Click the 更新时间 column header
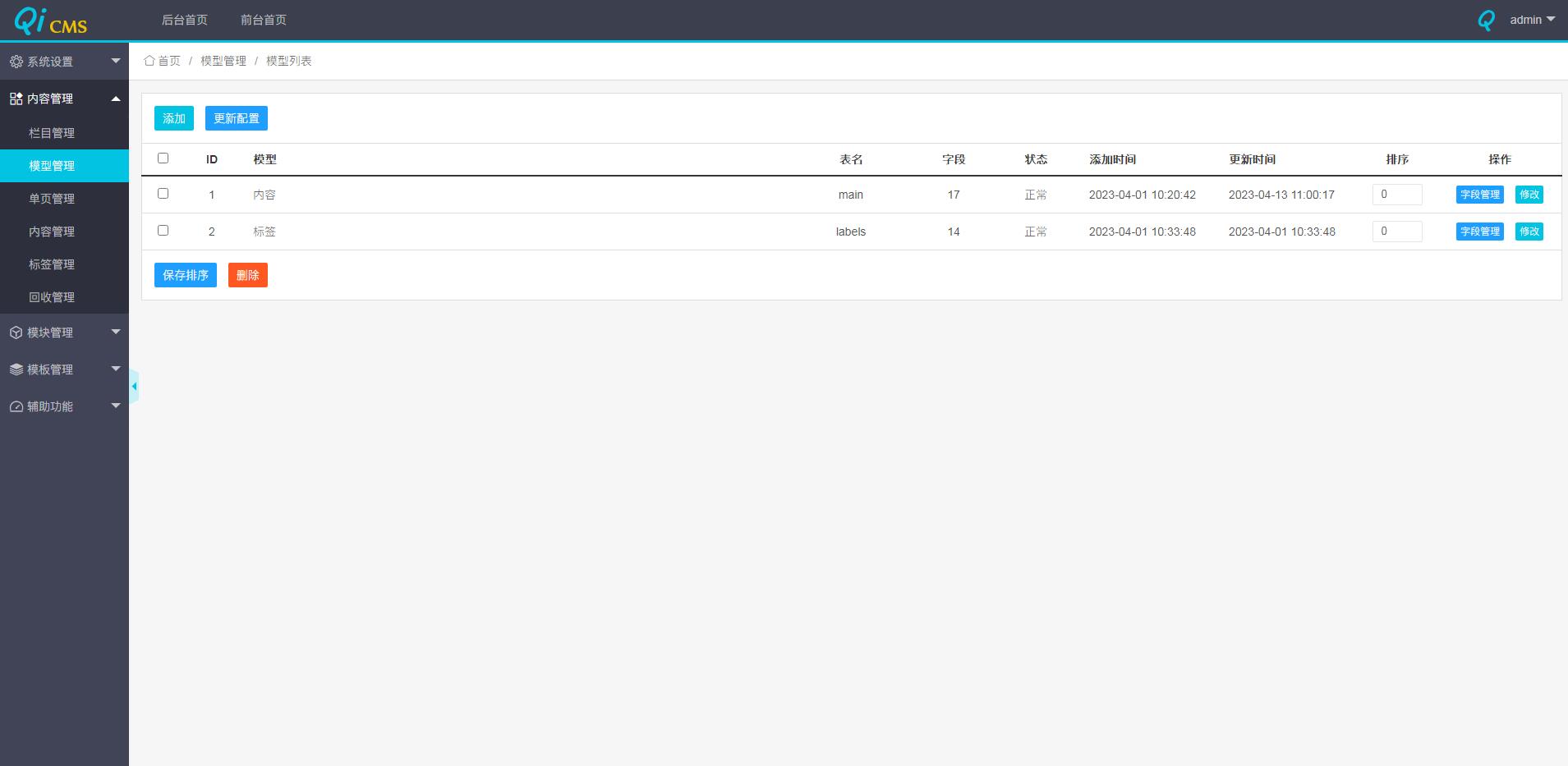This screenshot has width=1568, height=766. 1253,159
